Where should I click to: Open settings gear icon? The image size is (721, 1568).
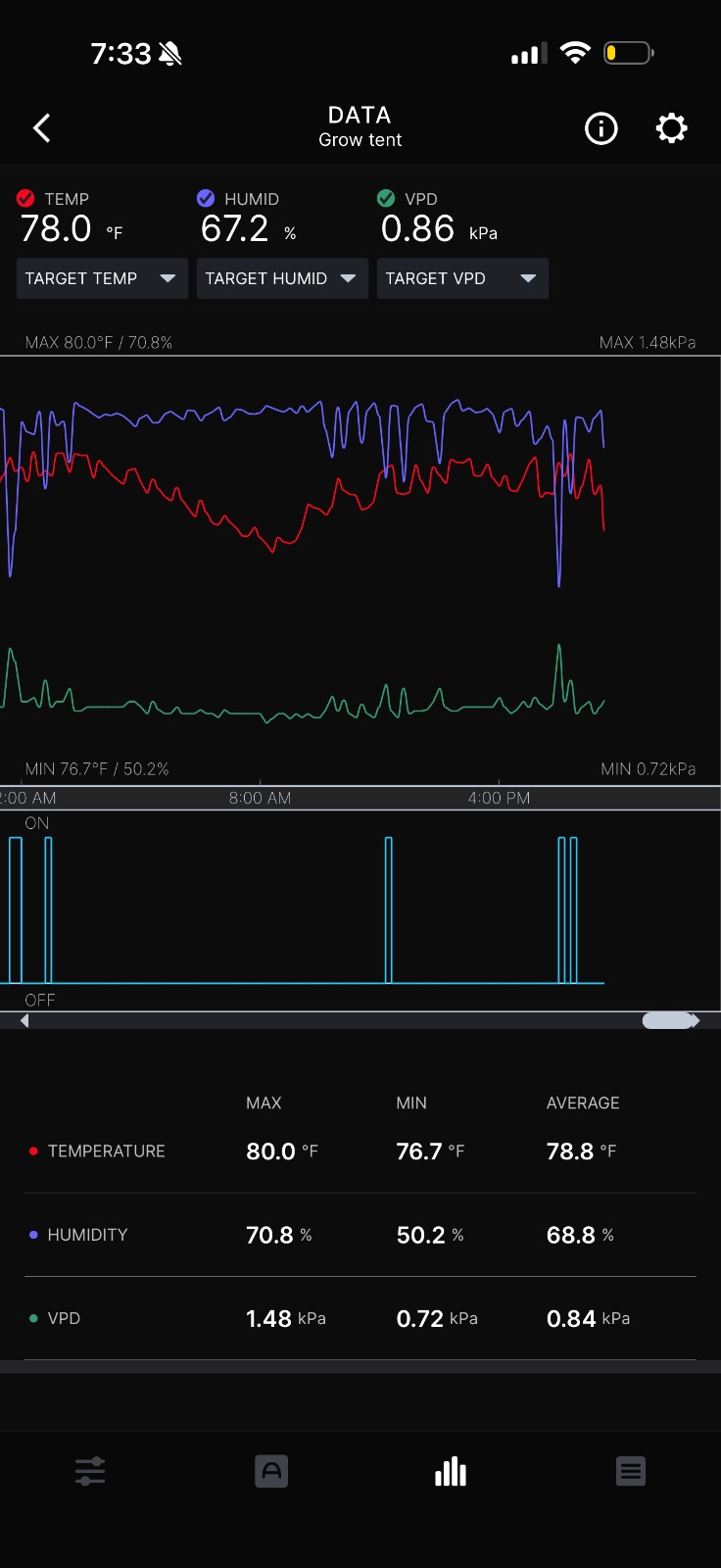tap(671, 128)
